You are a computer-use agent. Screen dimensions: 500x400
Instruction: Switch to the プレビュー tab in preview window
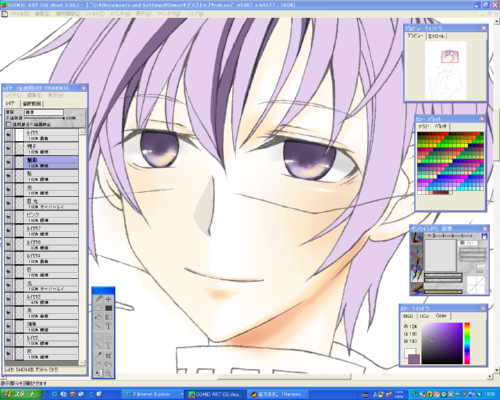(415, 36)
